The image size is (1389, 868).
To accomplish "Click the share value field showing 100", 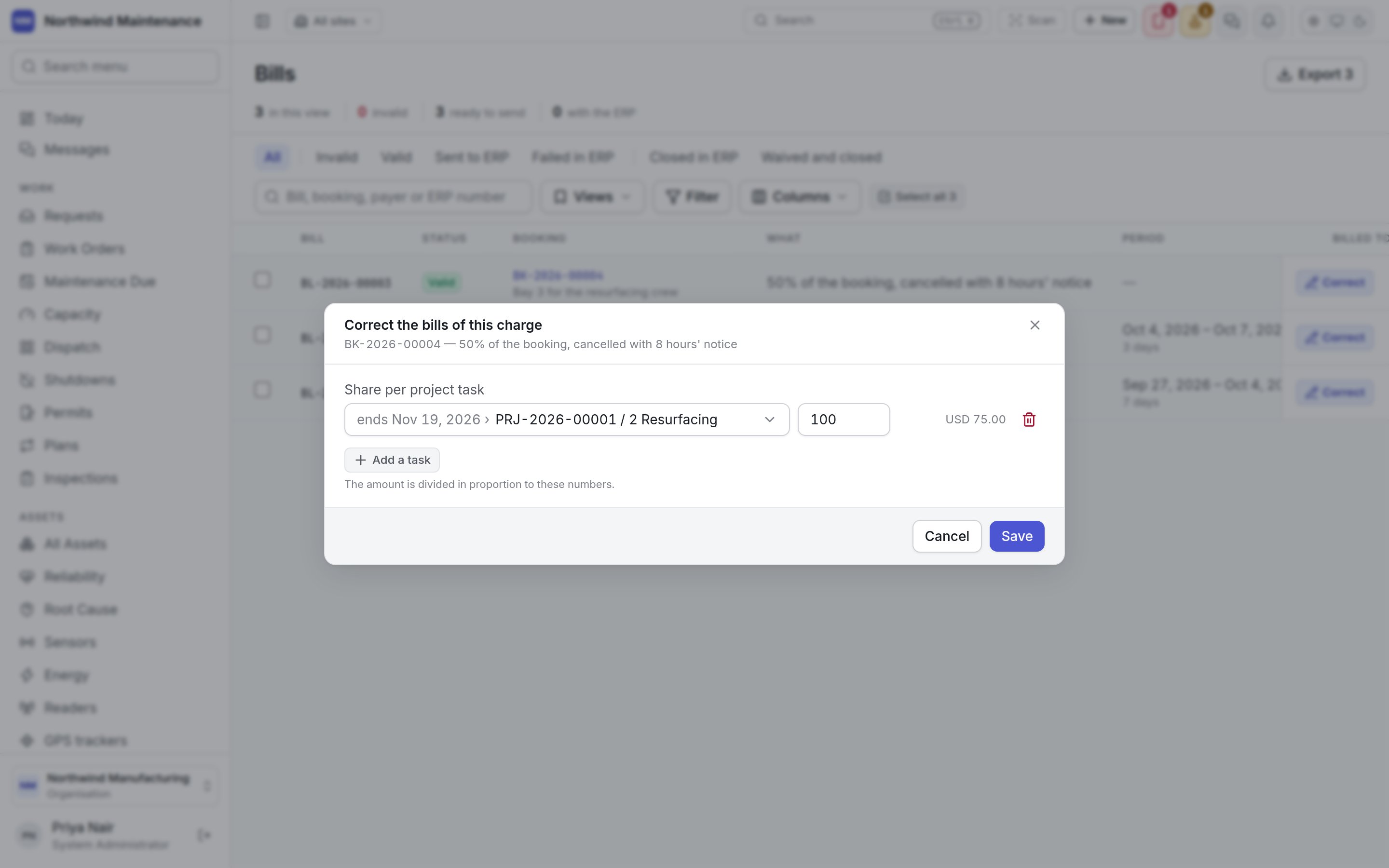I will click(843, 420).
